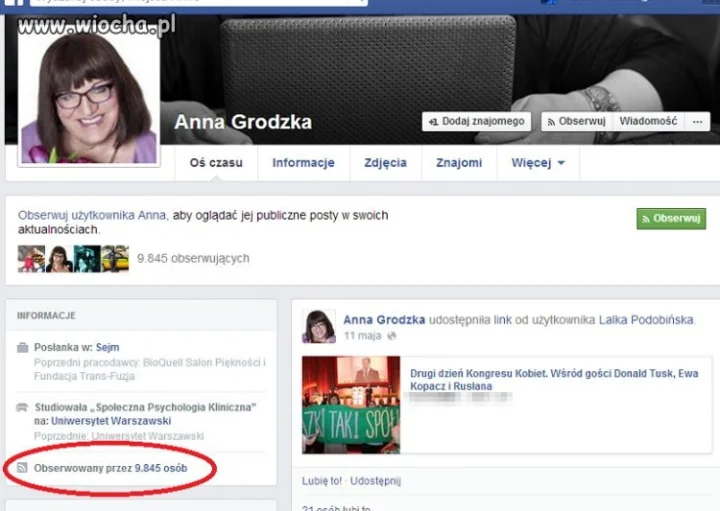Click the RSS followers icon in Informacje
This screenshot has width=720, height=511.
[x=22, y=468]
